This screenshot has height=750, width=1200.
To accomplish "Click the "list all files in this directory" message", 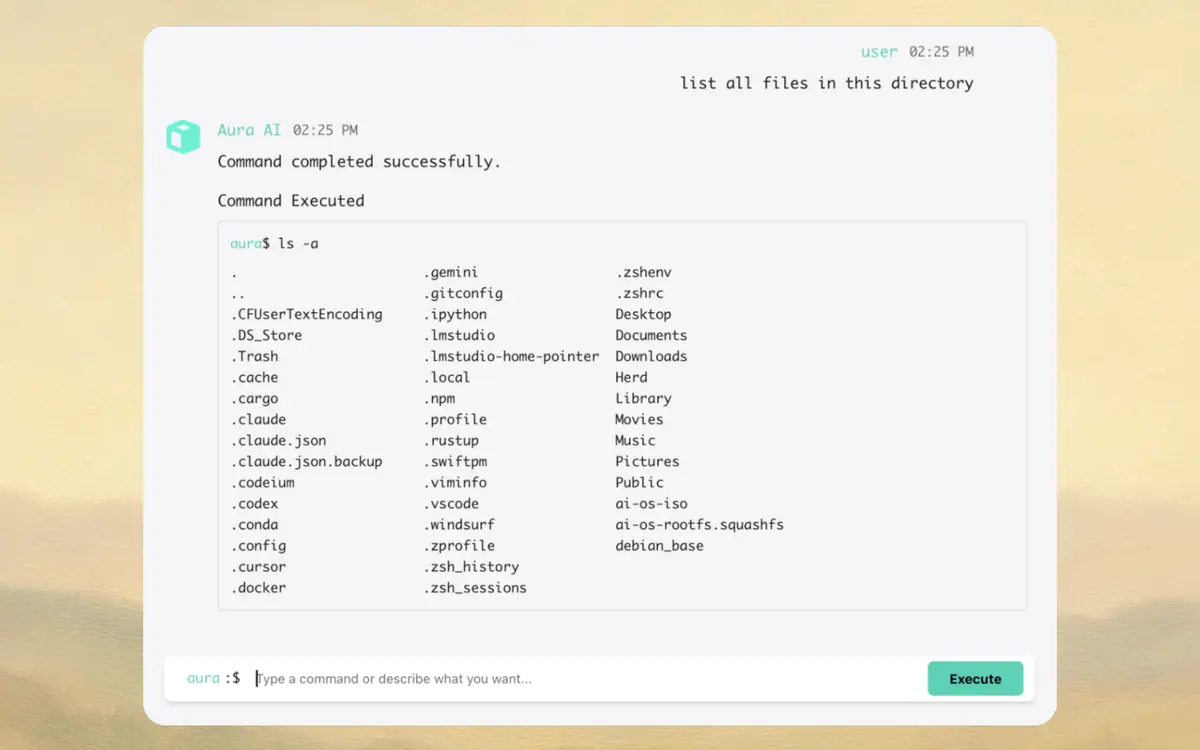I will [x=826, y=83].
